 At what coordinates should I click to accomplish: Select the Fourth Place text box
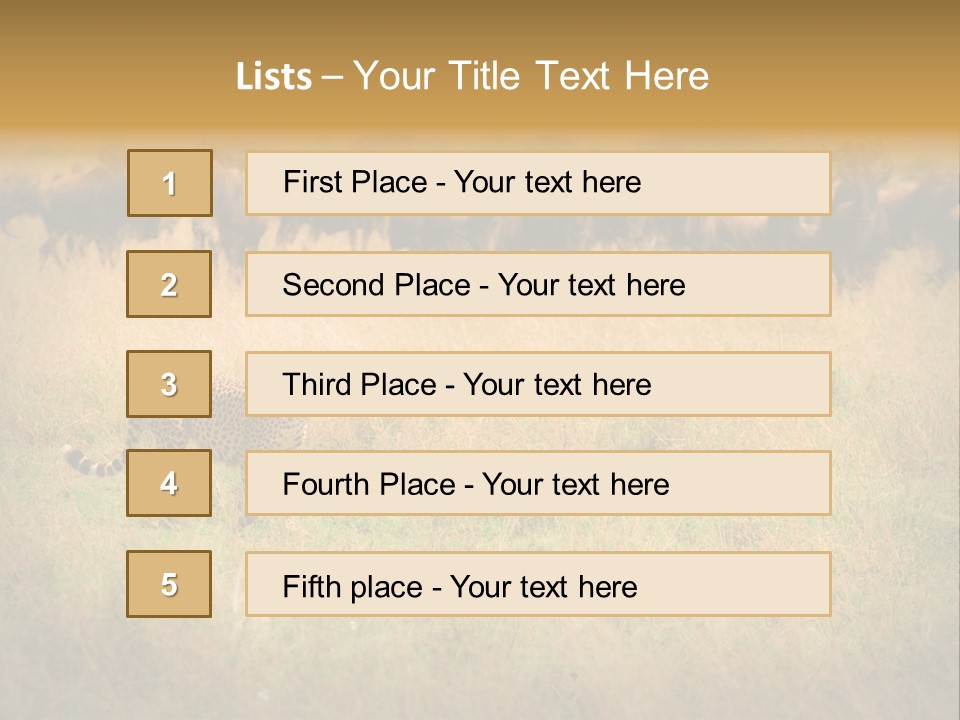pyautogui.click(x=538, y=484)
